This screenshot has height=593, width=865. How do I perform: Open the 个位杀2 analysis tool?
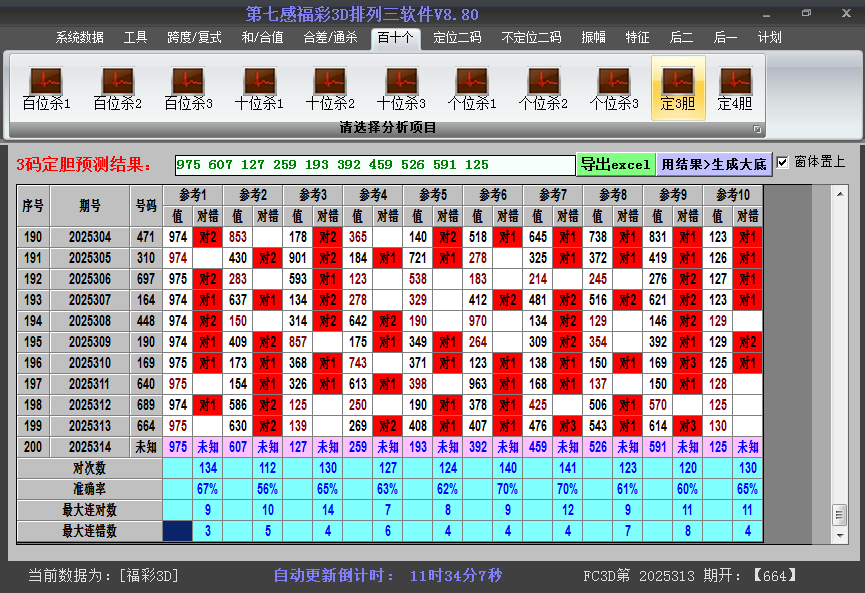[x=543, y=88]
